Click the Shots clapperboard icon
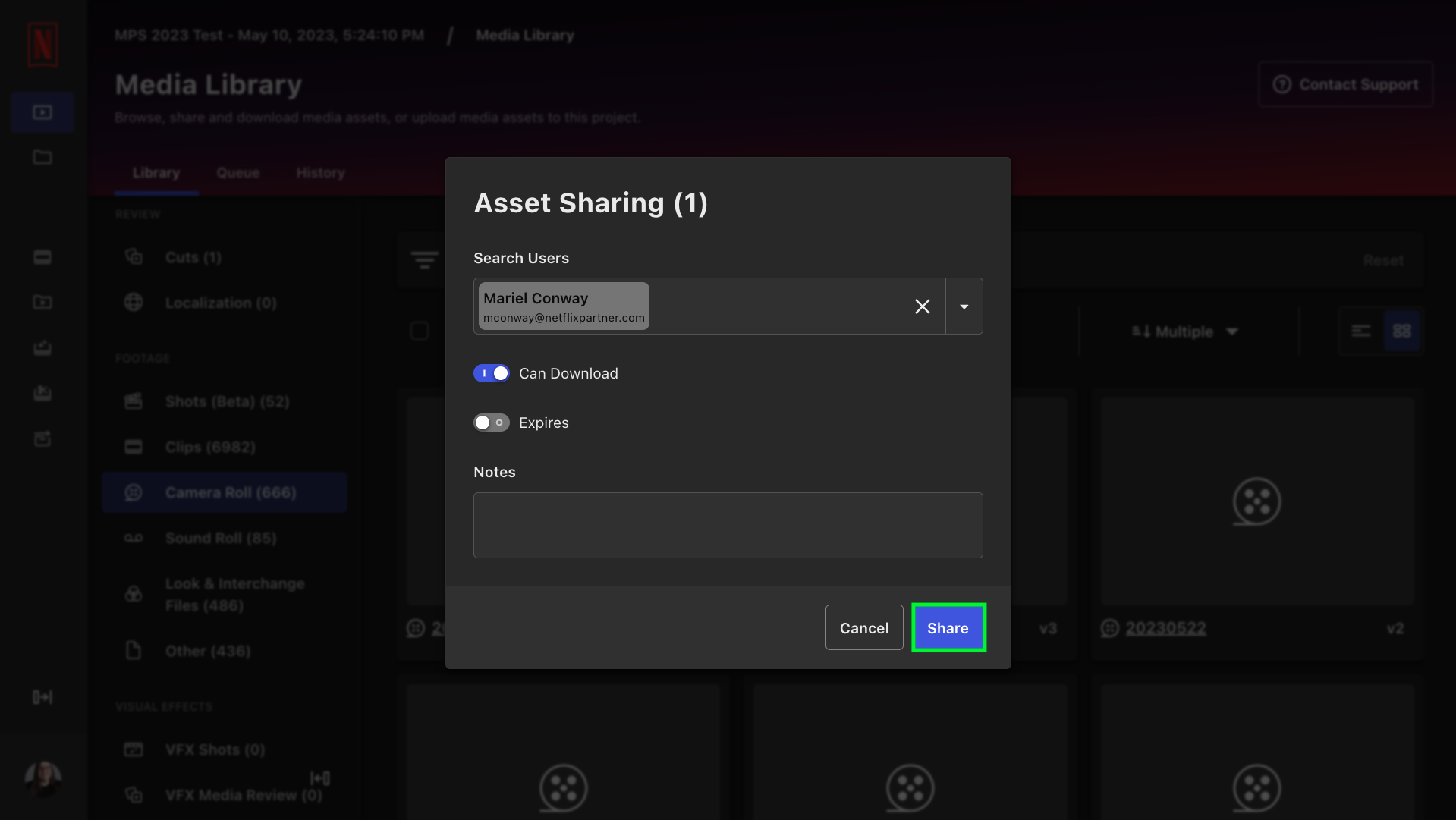The image size is (1456, 820). point(134,401)
